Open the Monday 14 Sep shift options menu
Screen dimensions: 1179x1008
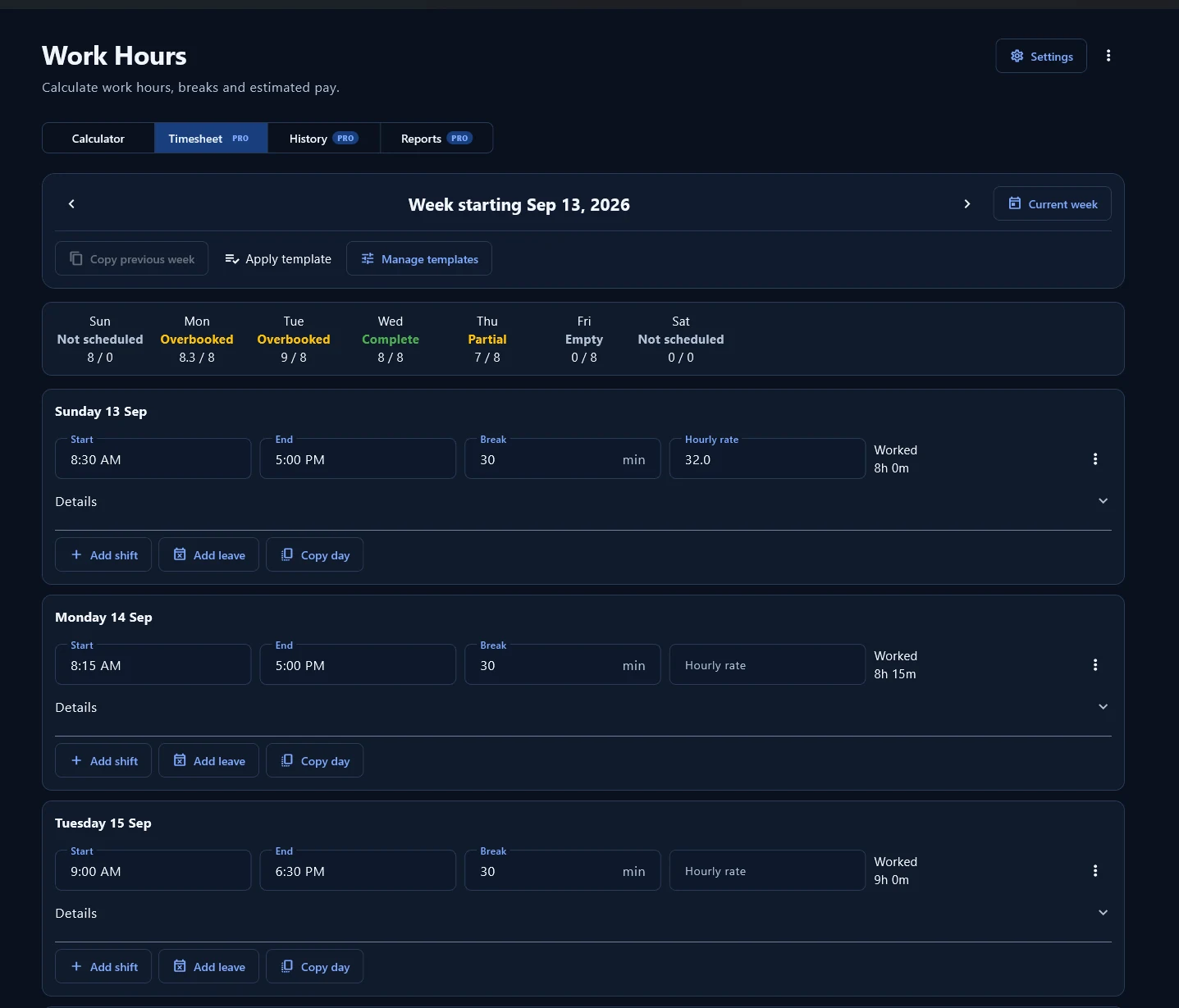[x=1095, y=665]
